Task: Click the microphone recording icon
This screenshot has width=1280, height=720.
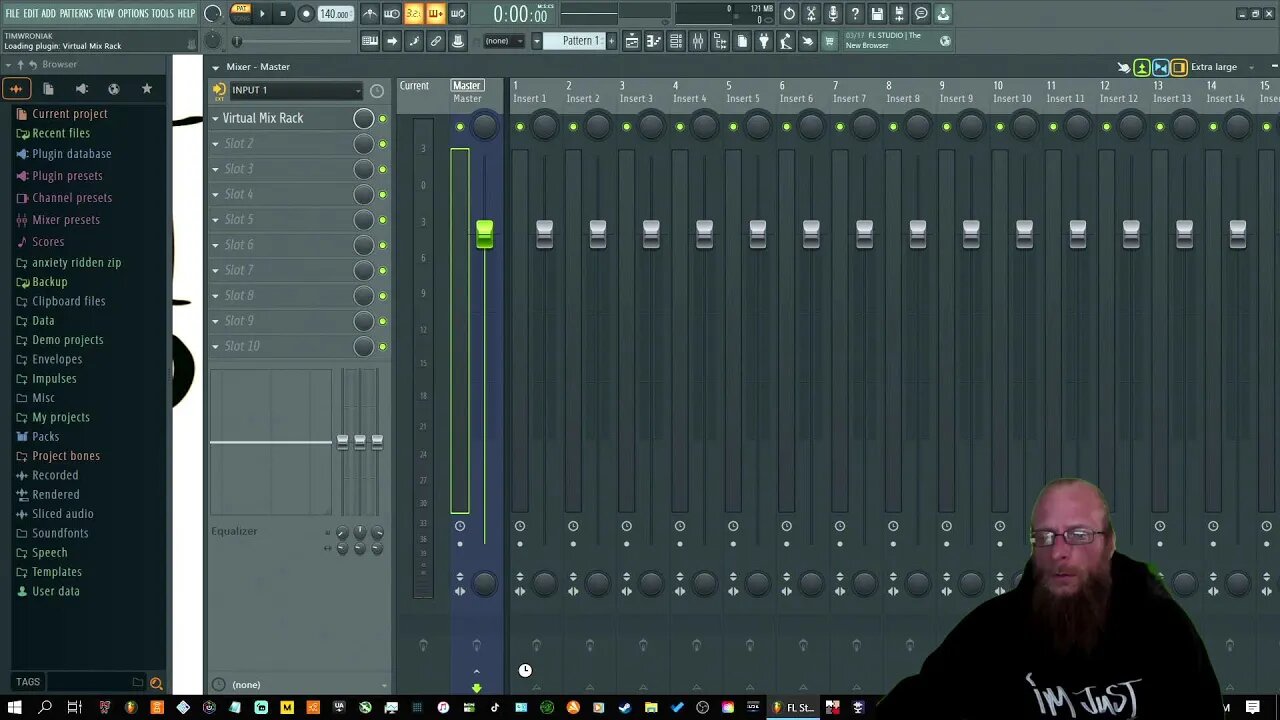Action: click(833, 14)
